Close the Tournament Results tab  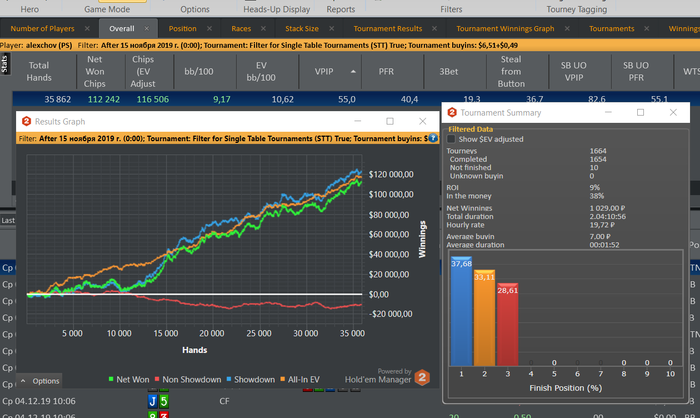(x=434, y=29)
